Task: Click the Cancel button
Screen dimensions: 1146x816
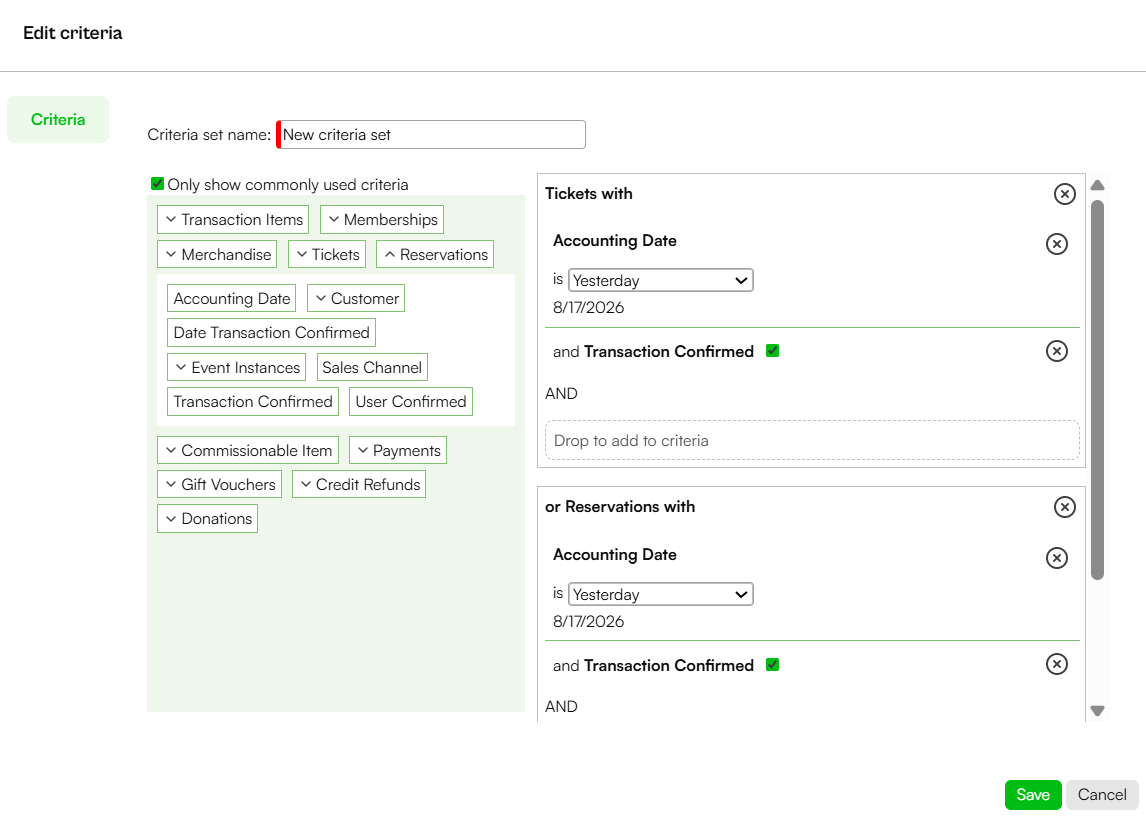Action: 1102,795
